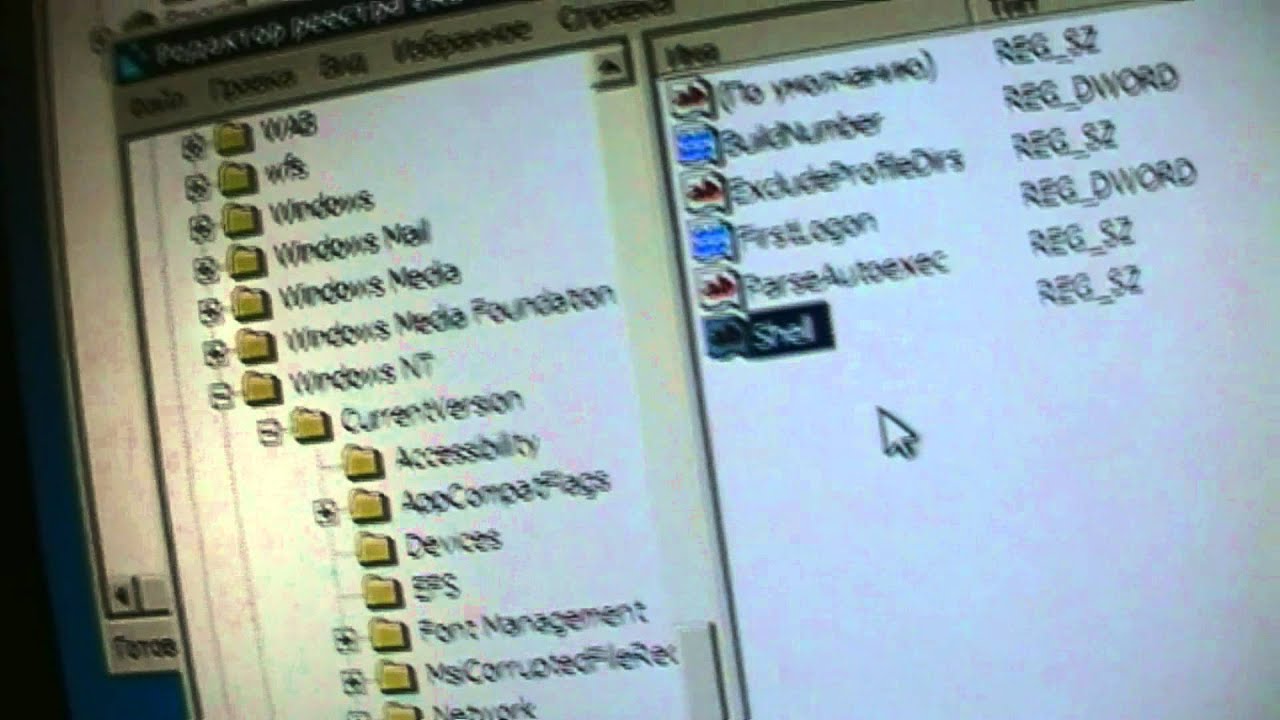Click the (По умолчанию) string value icon

tap(692, 98)
